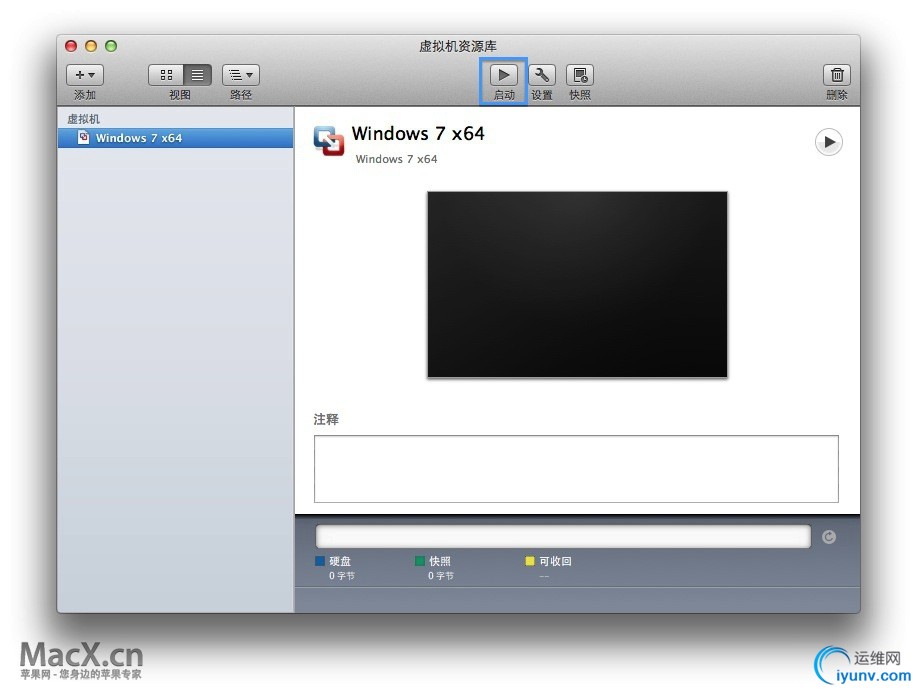Click the Start (启动) play toolbar button
Viewport: 917px width, 692px height.
point(504,75)
